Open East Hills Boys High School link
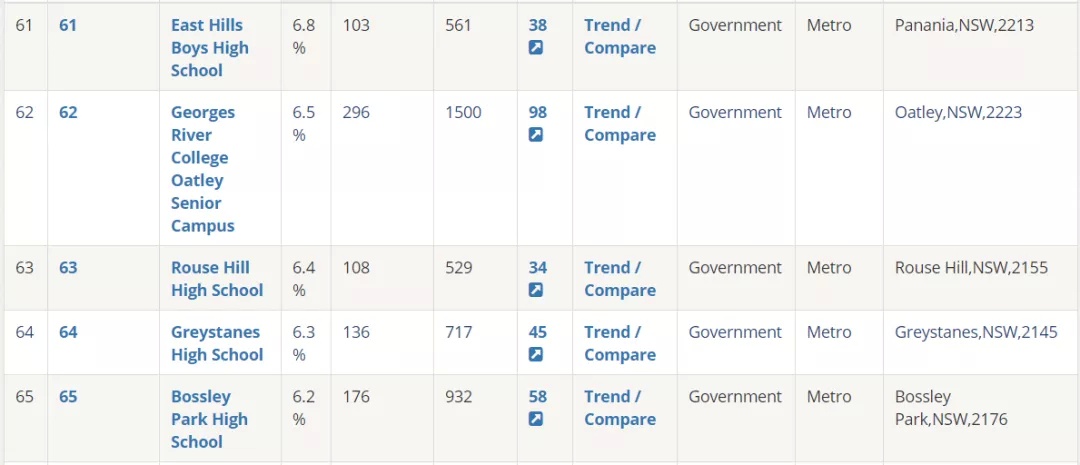This screenshot has height=465, width=1080. (209, 48)
